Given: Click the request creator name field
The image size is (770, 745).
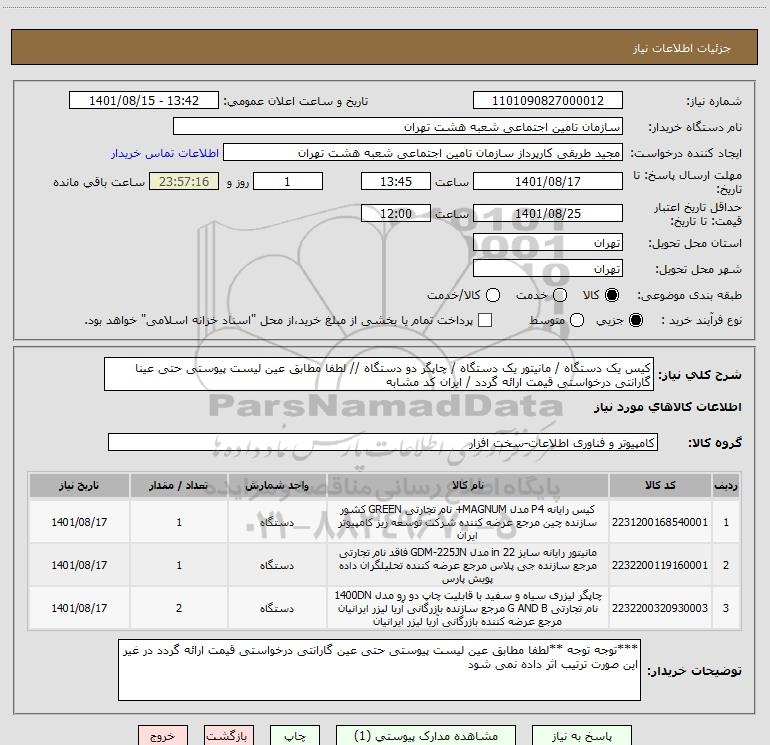Looking at the screenshot, I should pos(423,153).
